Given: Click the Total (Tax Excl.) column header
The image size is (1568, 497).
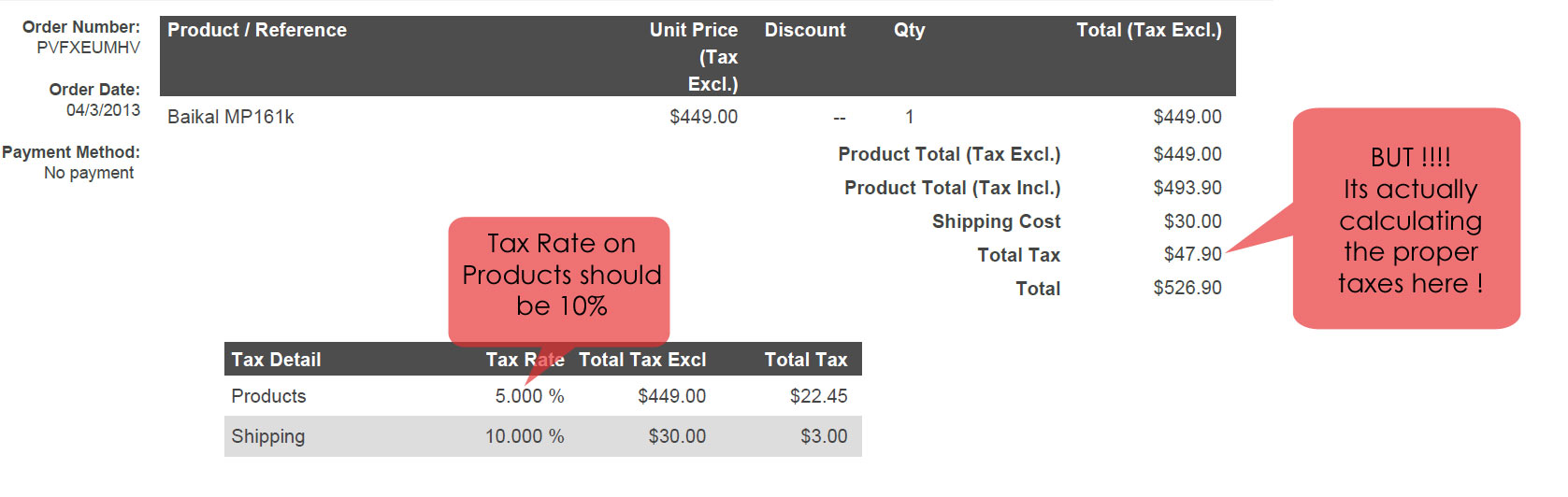Looking at the screenshot, I should (x=1148, y=30).
